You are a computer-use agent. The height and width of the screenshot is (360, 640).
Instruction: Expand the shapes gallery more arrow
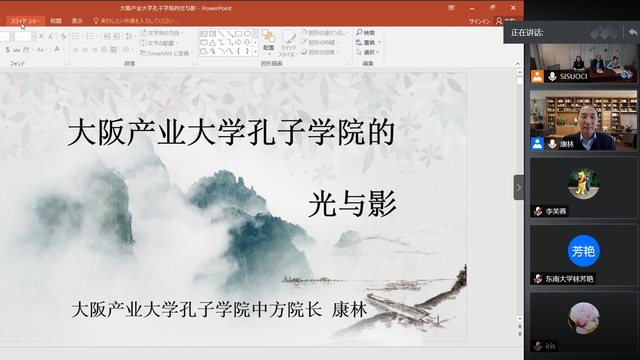[x=256, y=52]
